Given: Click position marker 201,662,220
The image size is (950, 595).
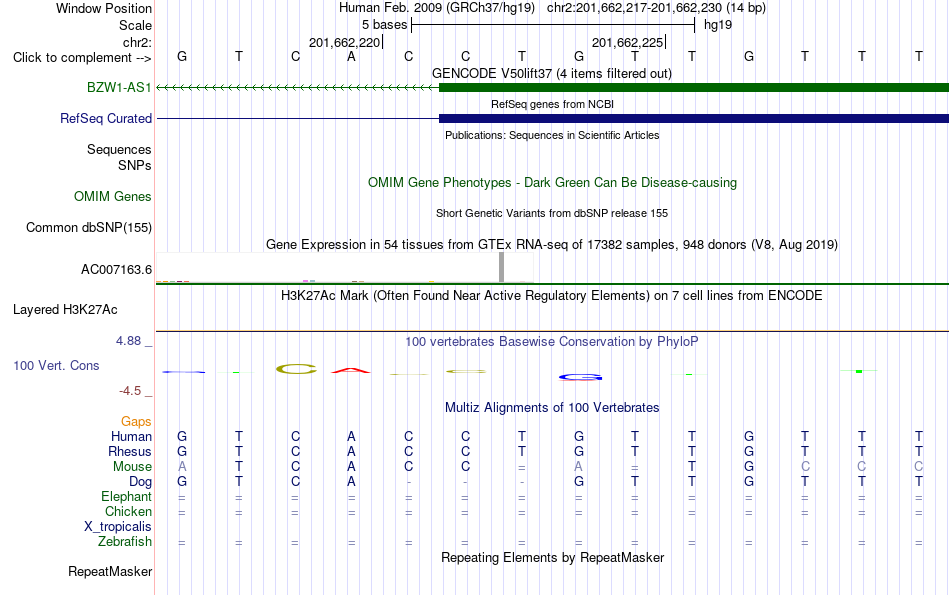Looking at the screenshot, I should pos(344,42).
